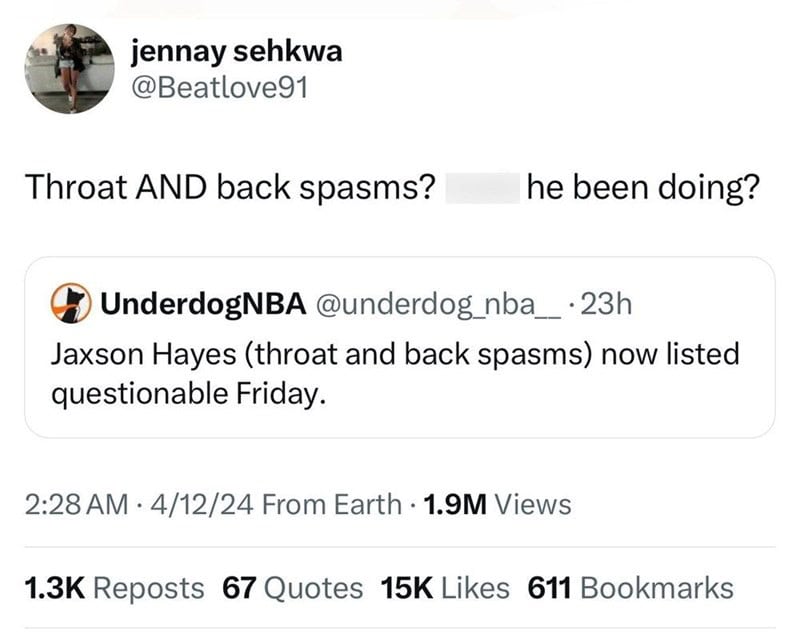View the 1.9M Views count
This screenshot has height=639, width=800.
[497, 505]
